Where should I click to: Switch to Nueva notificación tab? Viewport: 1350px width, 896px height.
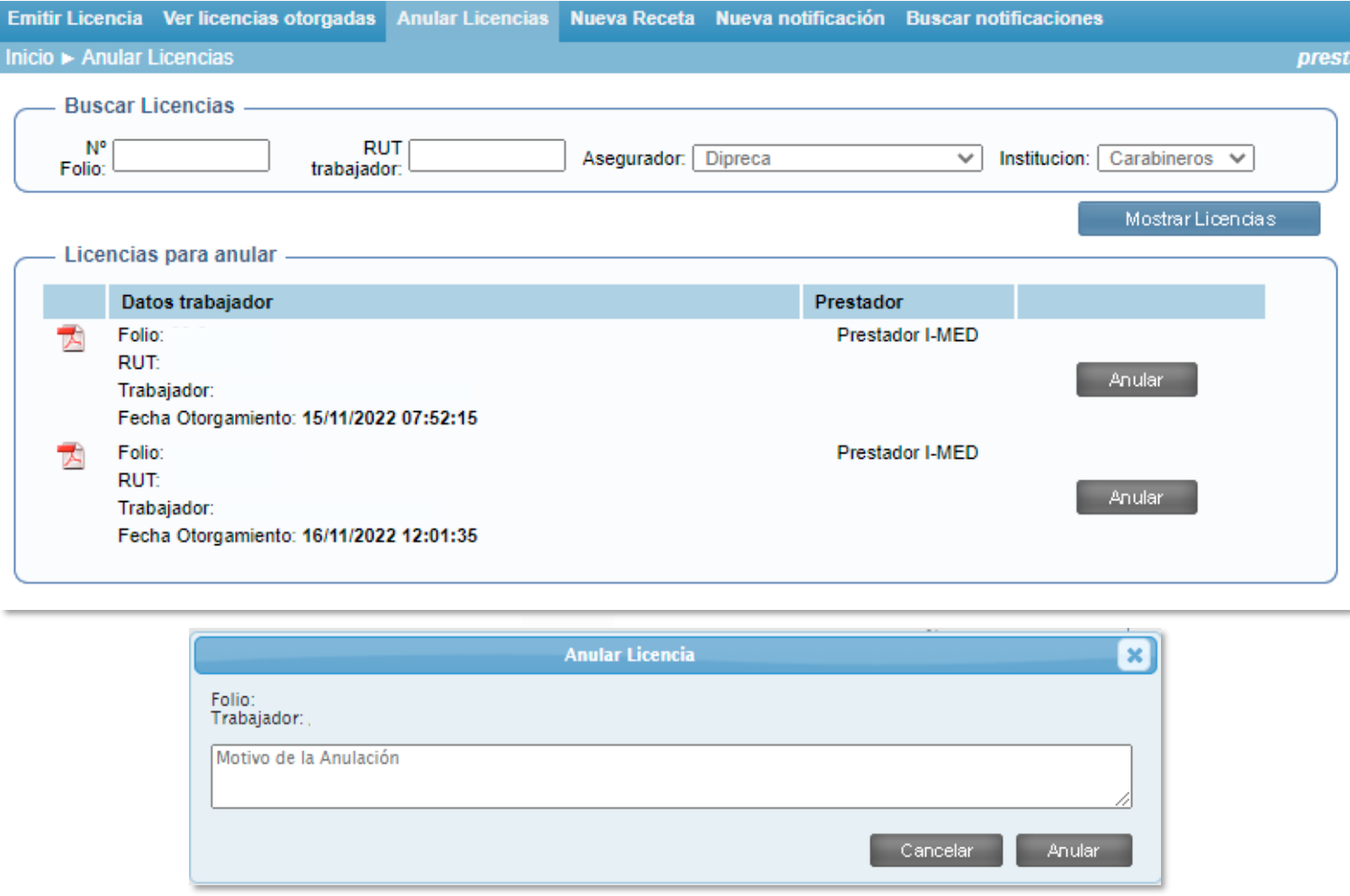pyautogui.click(x=799, y=19)
